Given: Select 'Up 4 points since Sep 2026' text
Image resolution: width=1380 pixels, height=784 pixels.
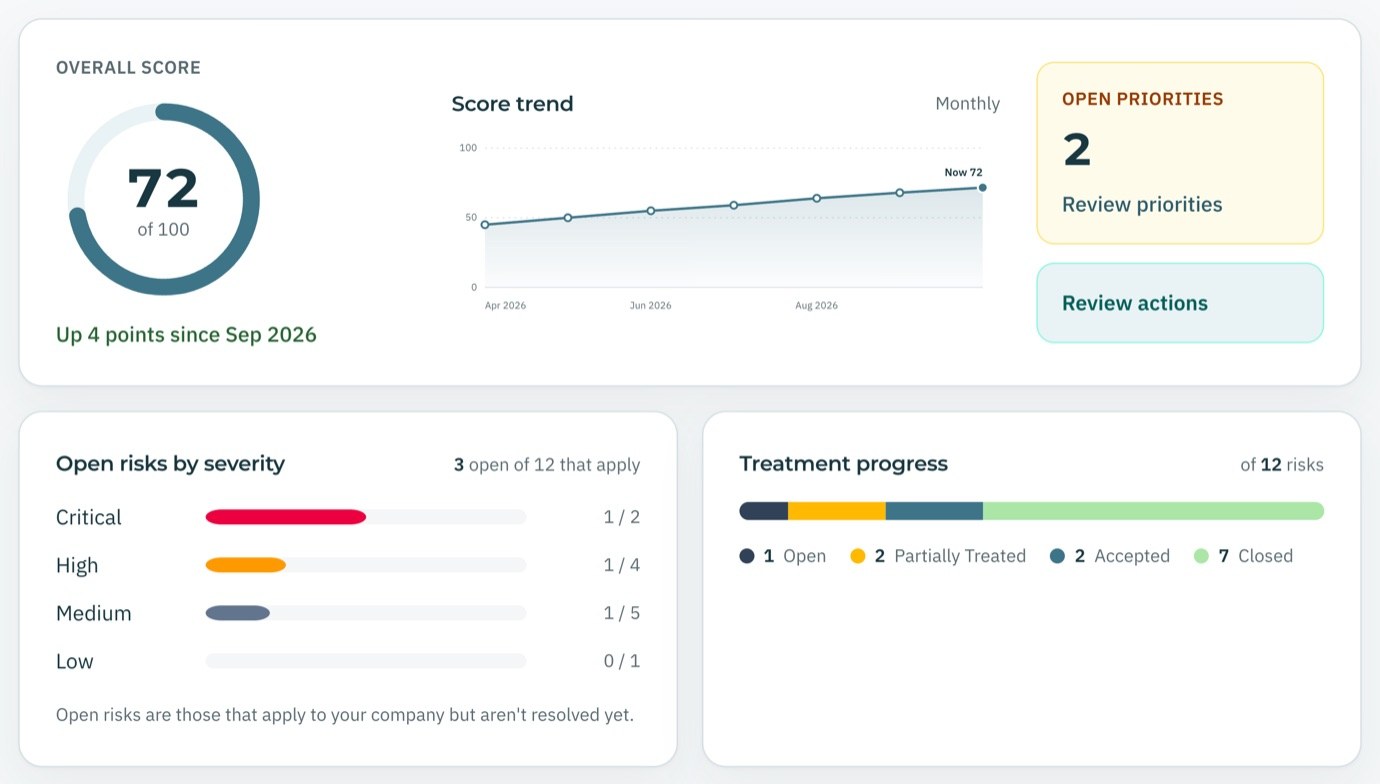Looking at the screenshot, I should [186, 334].
